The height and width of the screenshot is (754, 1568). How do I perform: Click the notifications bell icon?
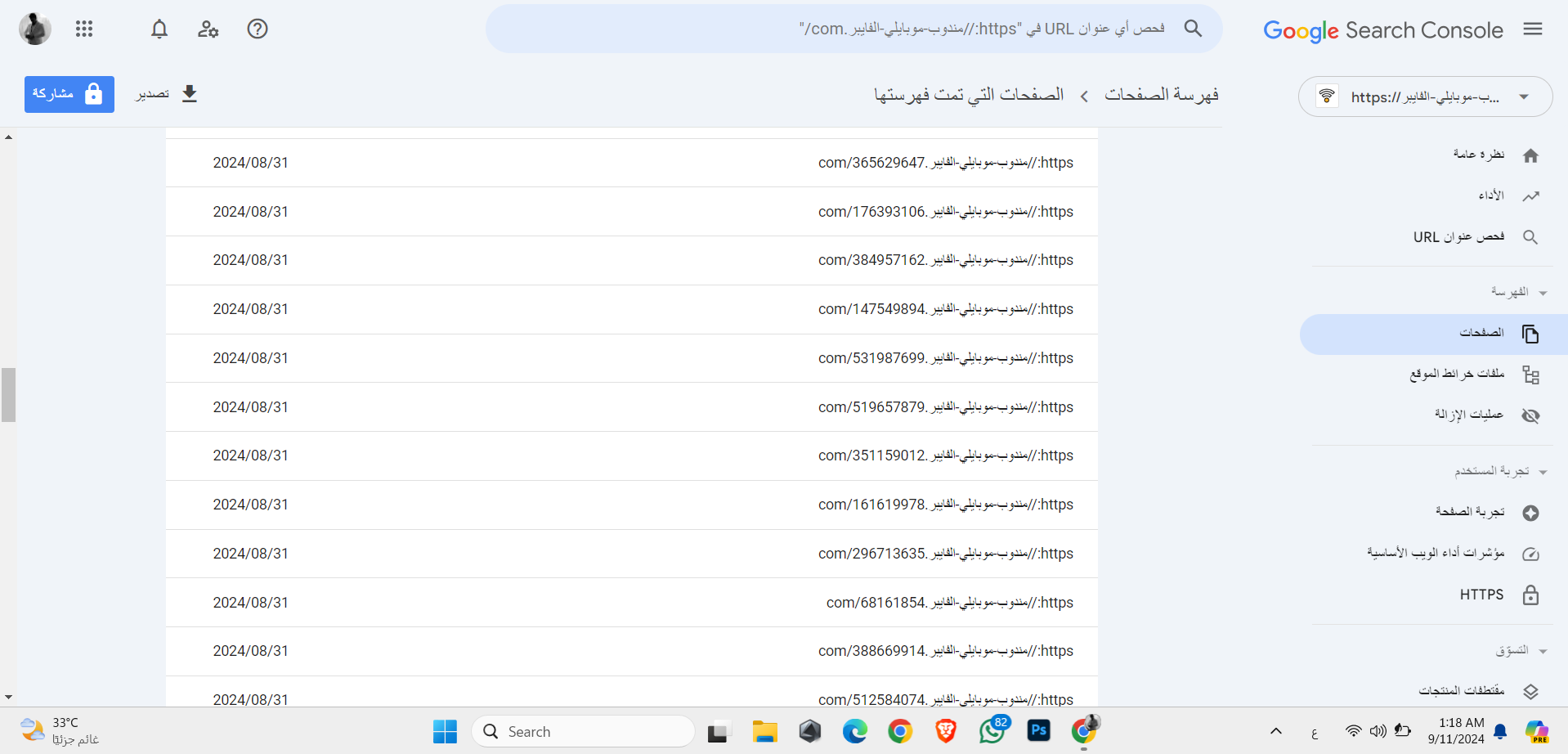tap(159, 29)
